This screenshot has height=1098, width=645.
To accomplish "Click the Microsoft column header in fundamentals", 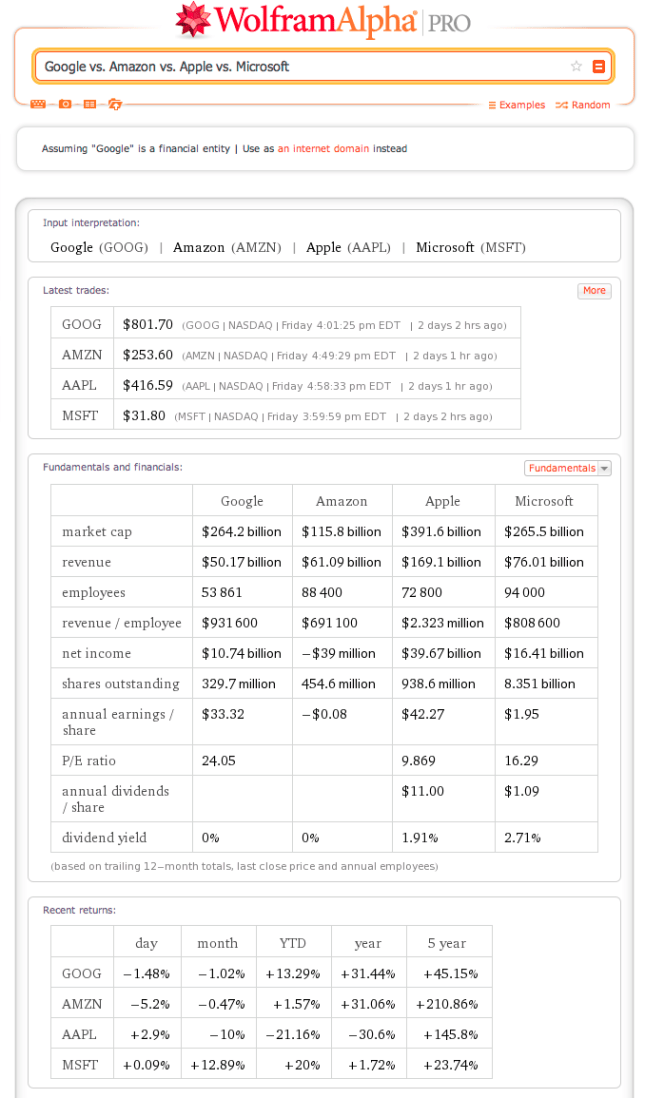I will point(544,501).
